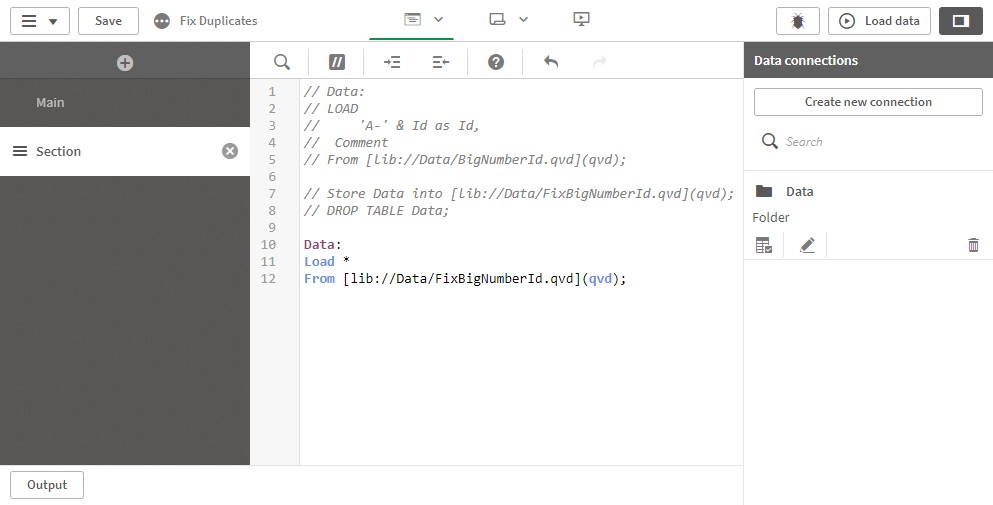
Task: Click the Load data button
Action: 880,21
